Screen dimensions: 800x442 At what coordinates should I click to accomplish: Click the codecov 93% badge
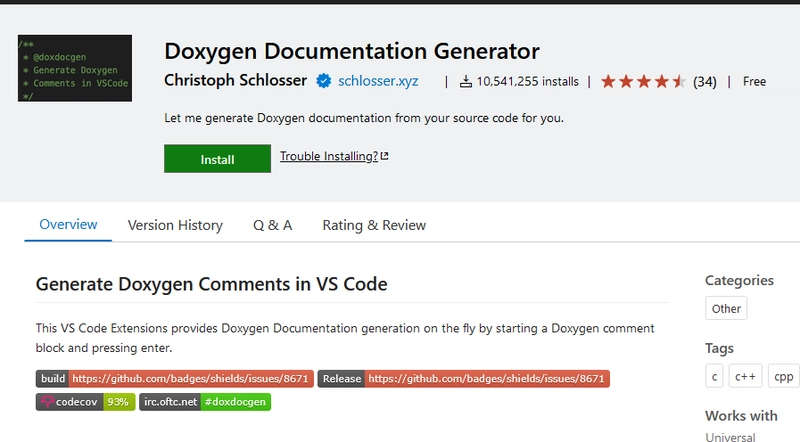click(x=85, y=402)
